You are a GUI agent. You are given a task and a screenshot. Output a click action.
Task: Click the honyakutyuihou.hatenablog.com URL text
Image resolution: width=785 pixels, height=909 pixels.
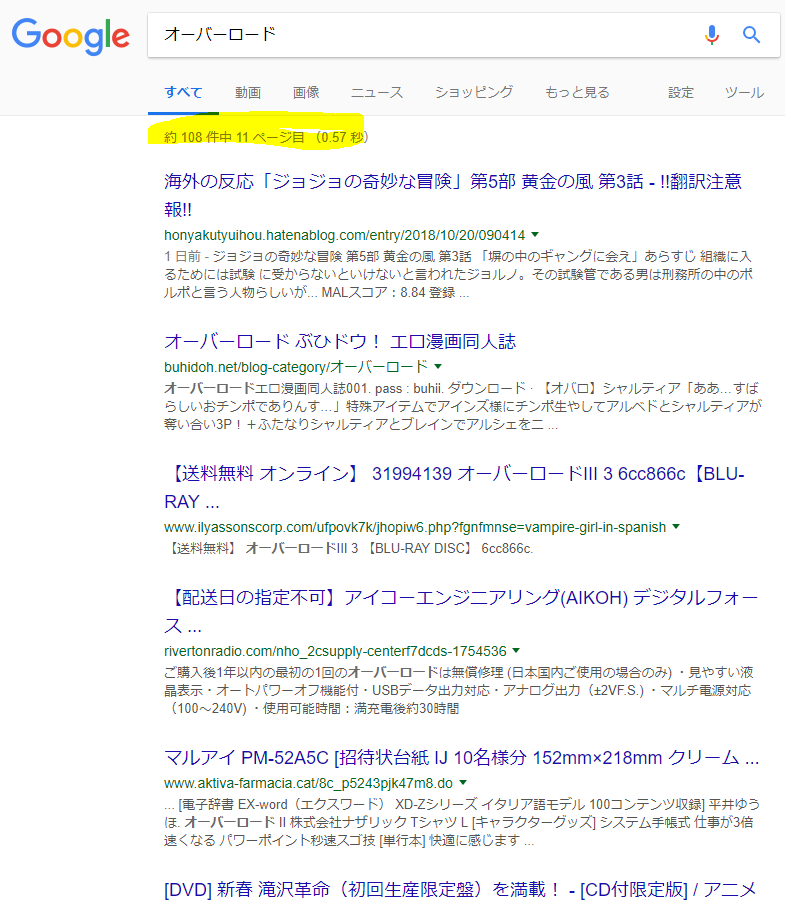tap(344, 235)
